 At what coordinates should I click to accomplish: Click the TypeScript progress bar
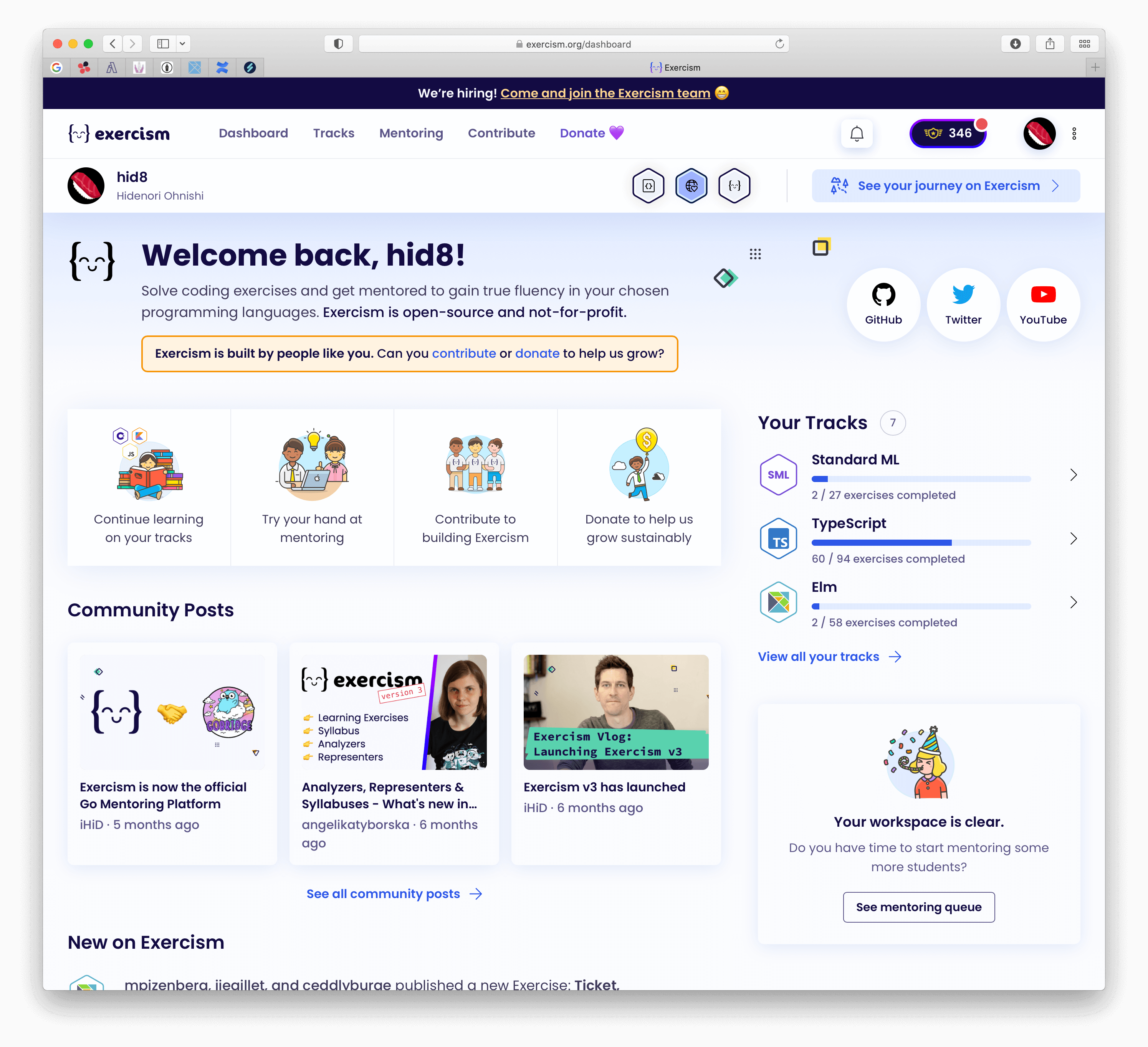coord(921,543)
